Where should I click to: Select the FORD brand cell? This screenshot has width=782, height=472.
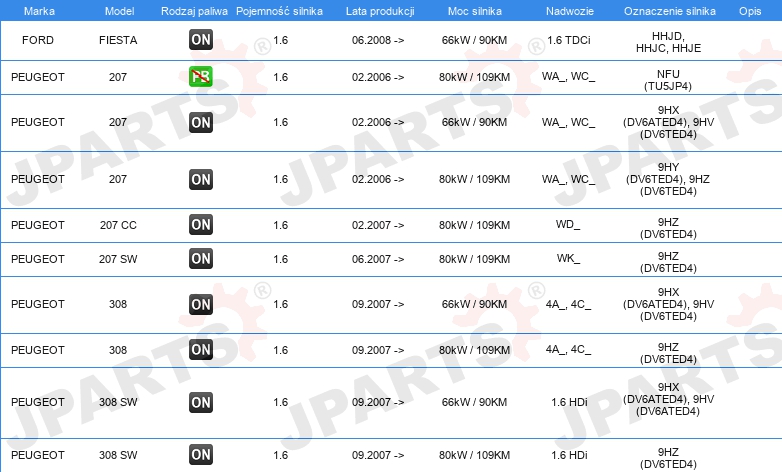pyautogui.click(x=38, y=40)
